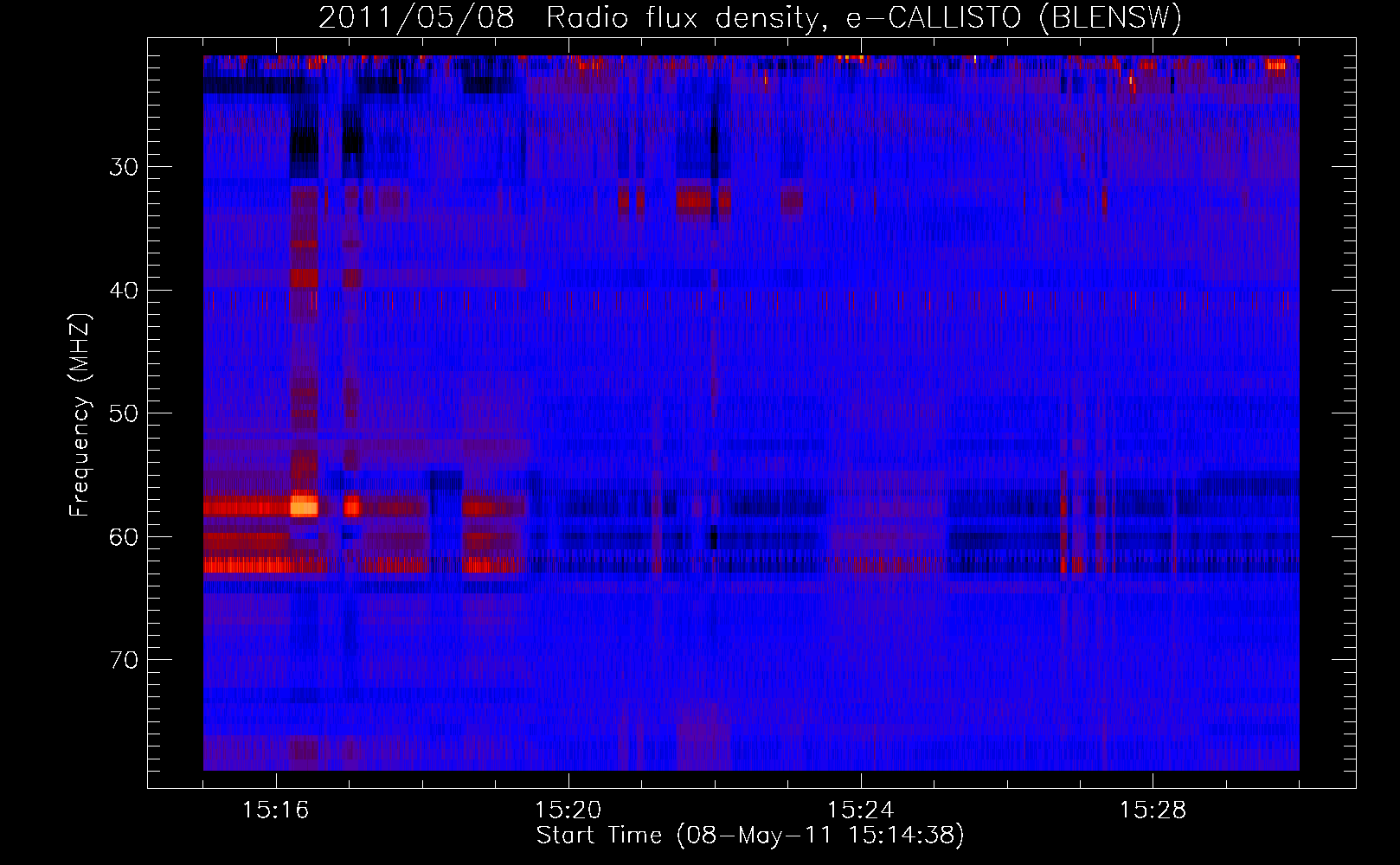Screen dimensions: 1400x865
Task: Select the 15:24 time tick label
Action: 861,811
